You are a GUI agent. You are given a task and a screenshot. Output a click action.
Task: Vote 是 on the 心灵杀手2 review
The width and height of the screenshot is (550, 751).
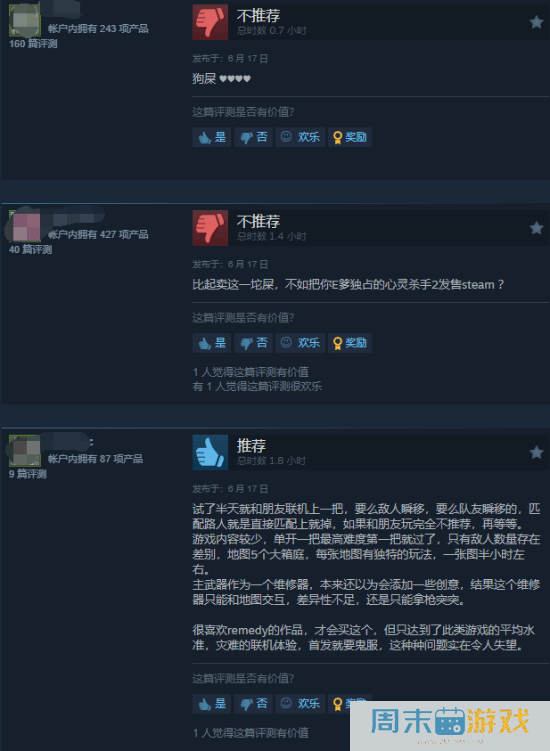pyautogui.click(x=212, y=343)
